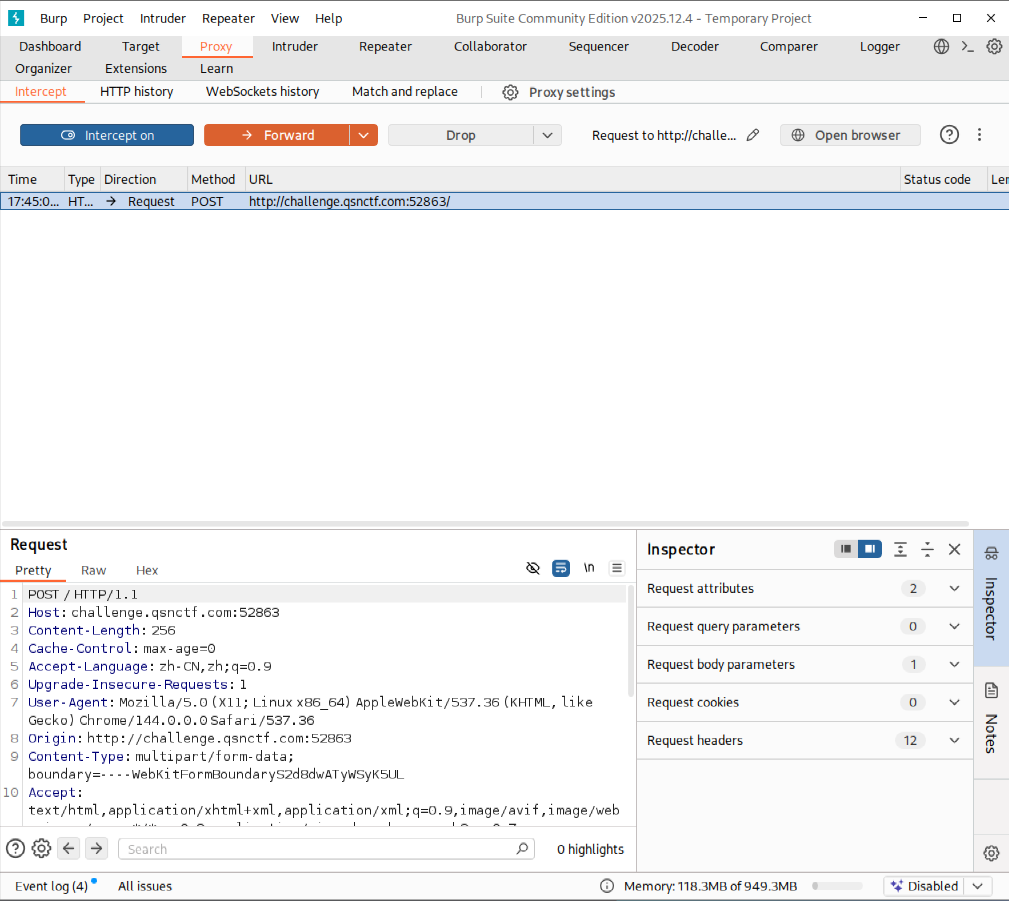Open the Help menu
The image size is (1009, 901).
click(x=328, y=19)
